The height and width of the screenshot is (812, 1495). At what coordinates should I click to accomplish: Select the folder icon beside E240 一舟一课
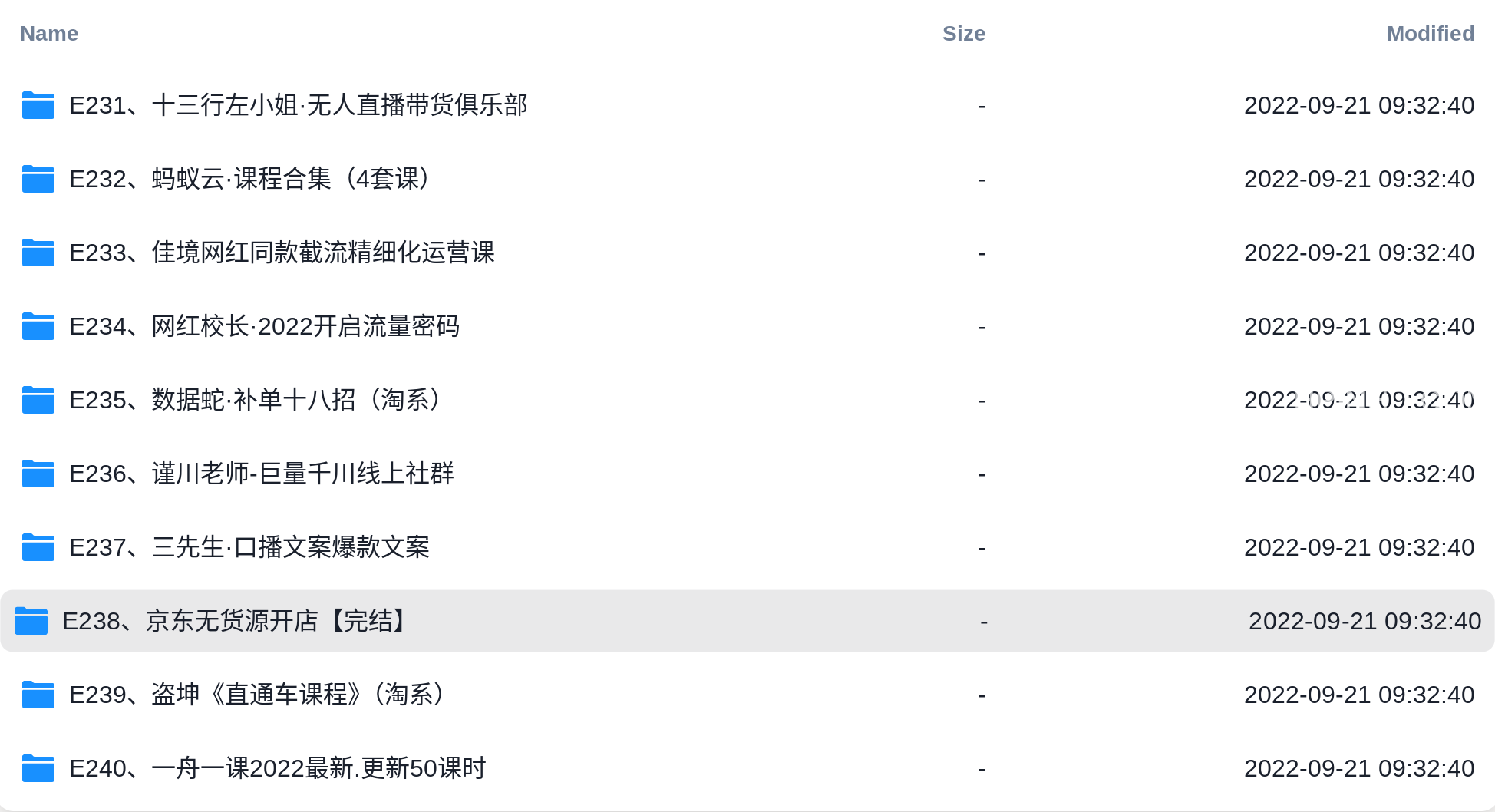38,768
